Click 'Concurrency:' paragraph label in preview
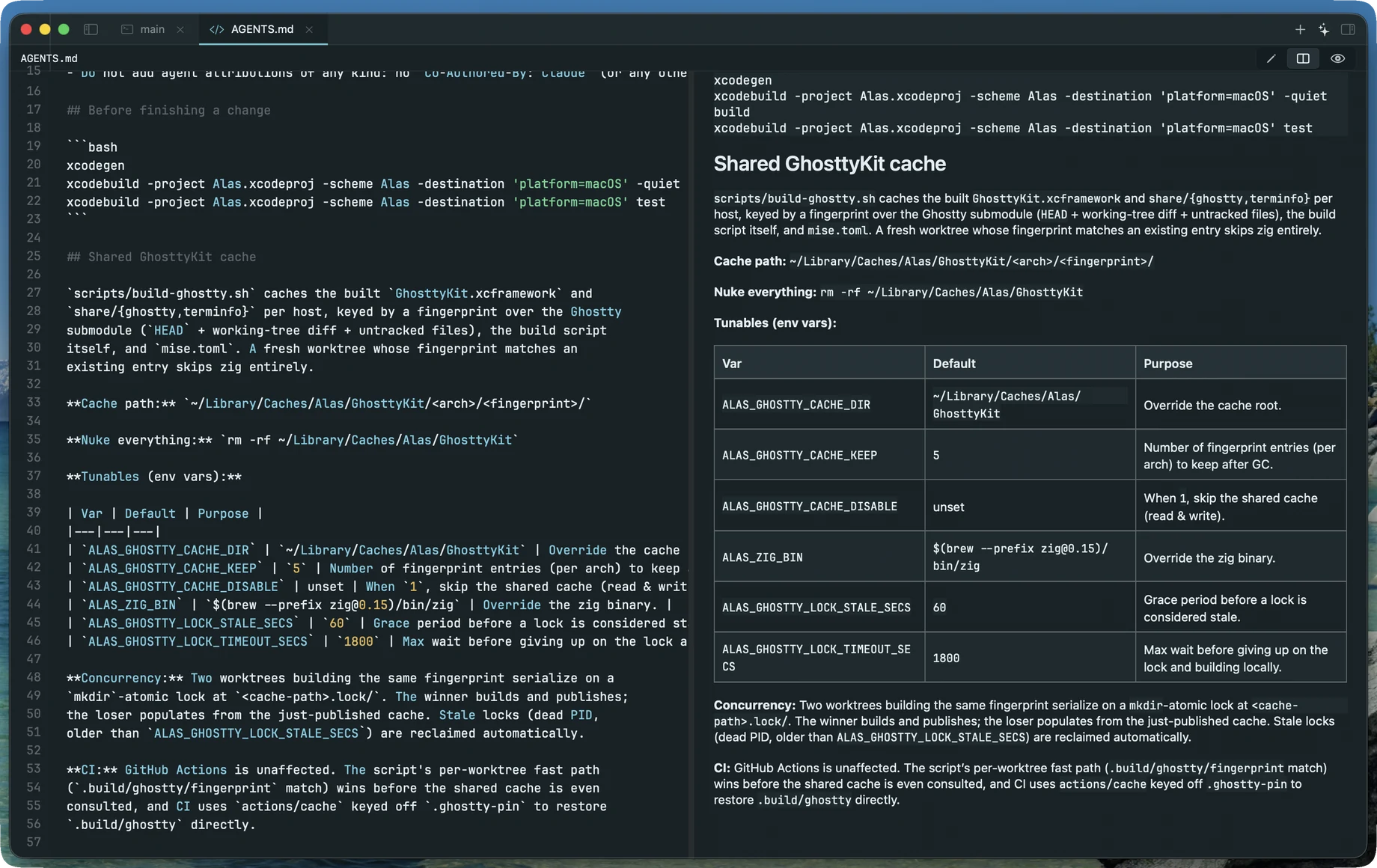 click(x=754, y=705)
